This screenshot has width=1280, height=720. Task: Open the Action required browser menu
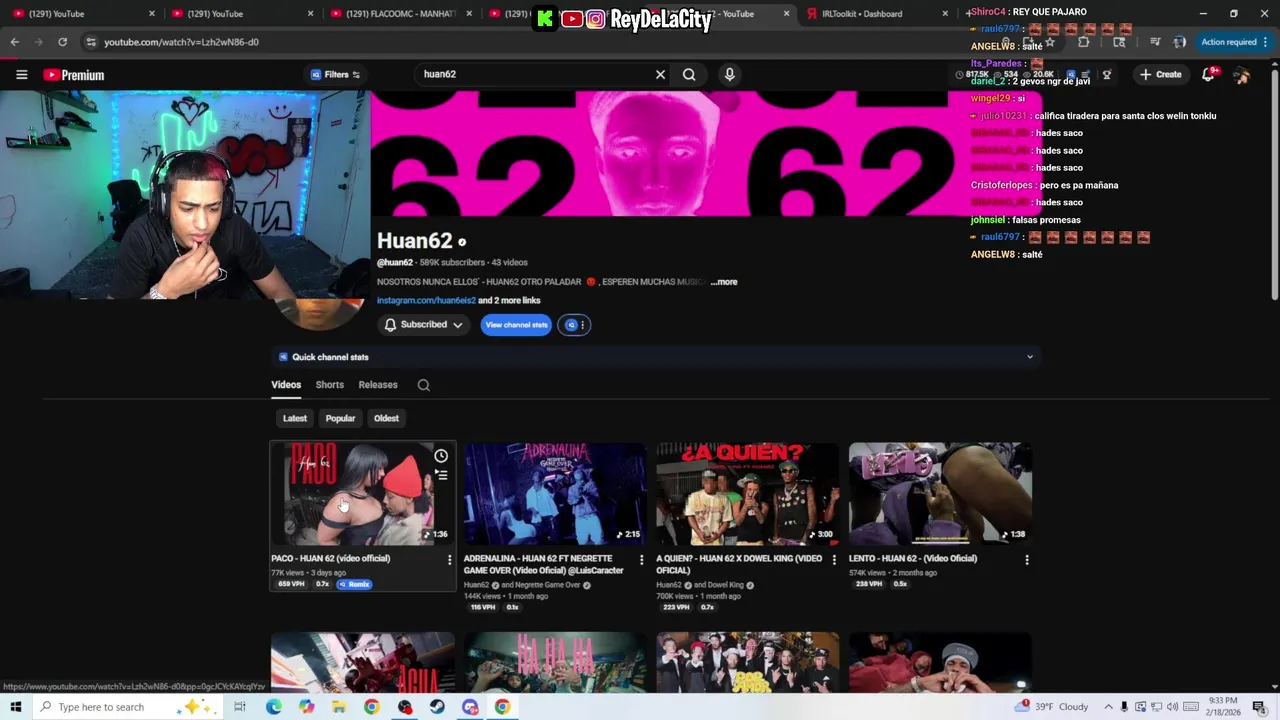[x=1234, y=42]
